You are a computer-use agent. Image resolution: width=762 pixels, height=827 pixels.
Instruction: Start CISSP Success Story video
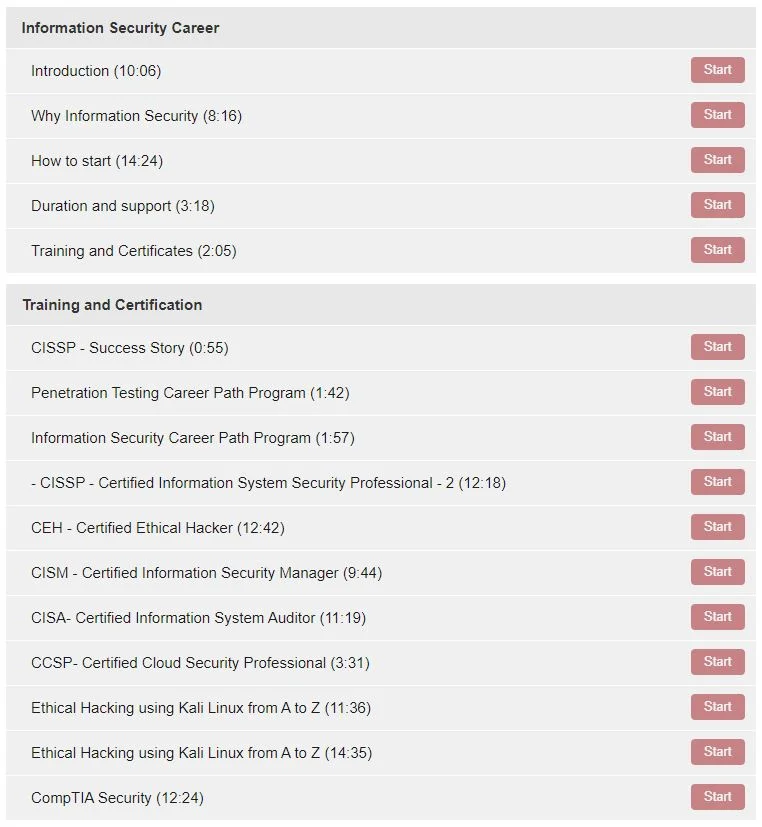pyautogui.click(x=717, y=347)
